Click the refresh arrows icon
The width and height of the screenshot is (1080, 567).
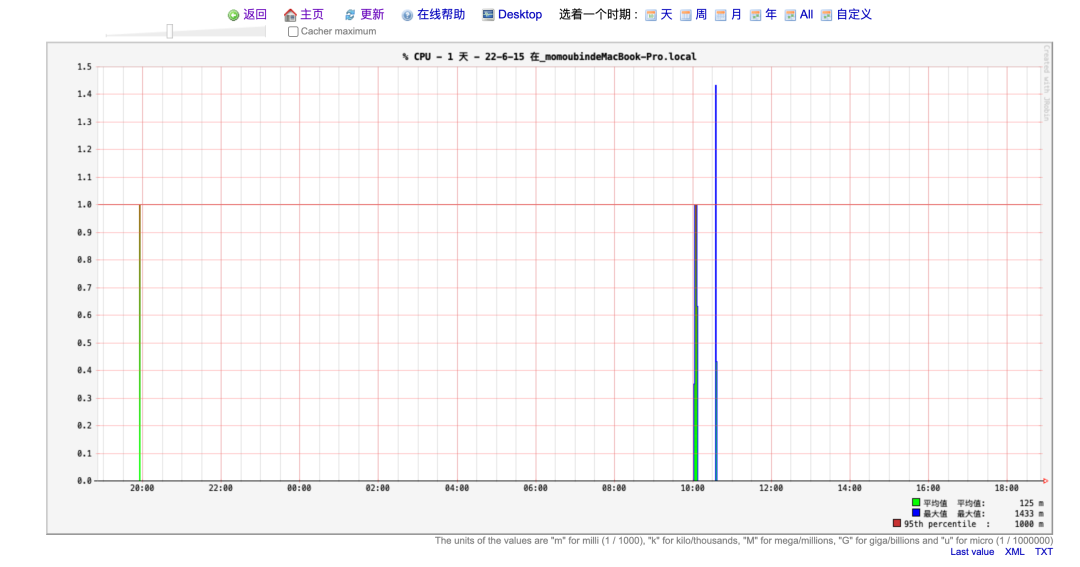(350, 15)
